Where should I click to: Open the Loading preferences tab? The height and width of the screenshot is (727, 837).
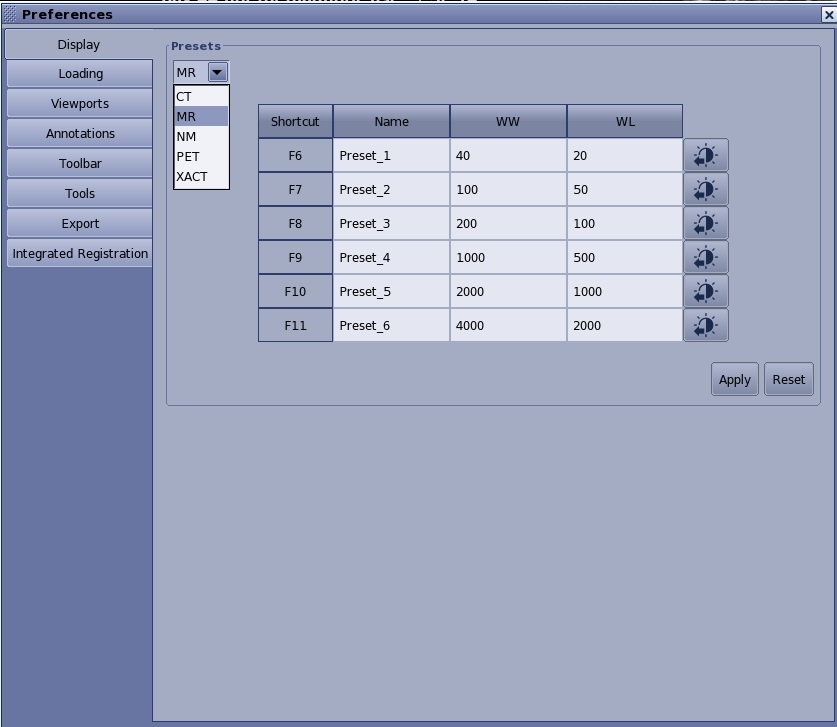tap(80, 74)
